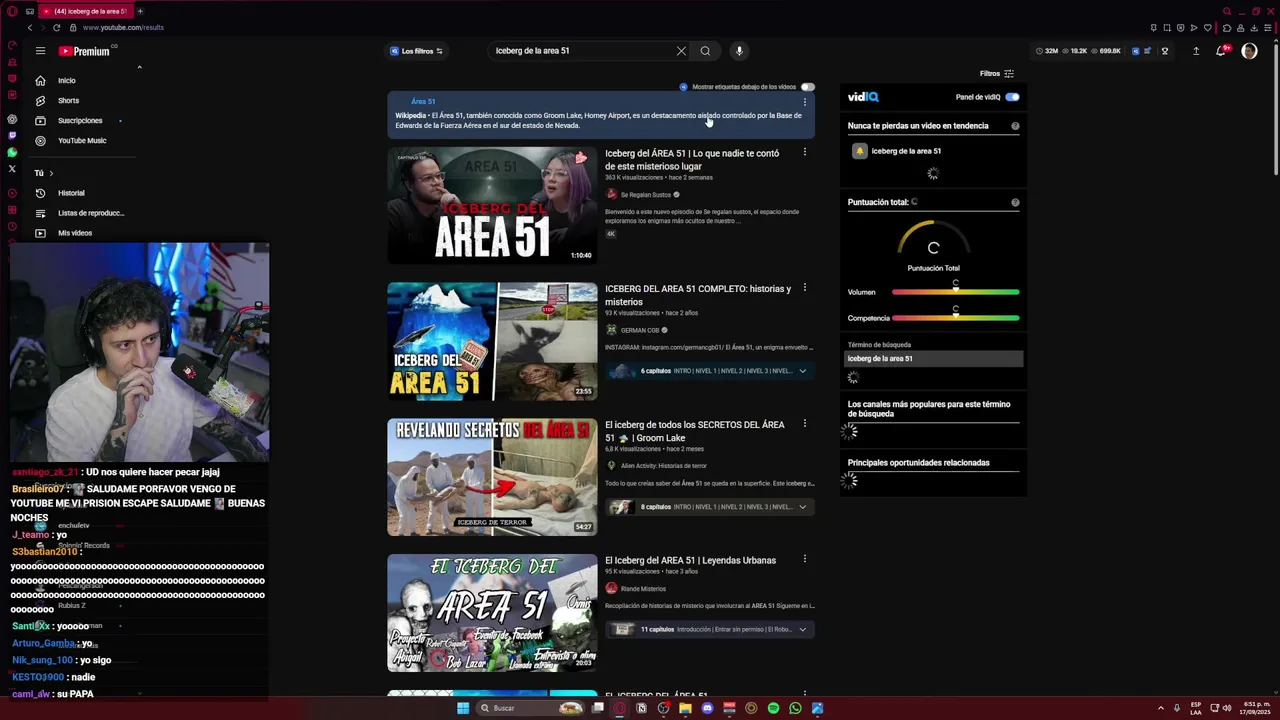Expand the 8 capítulos list for Groom Lake video

point(802,507)
